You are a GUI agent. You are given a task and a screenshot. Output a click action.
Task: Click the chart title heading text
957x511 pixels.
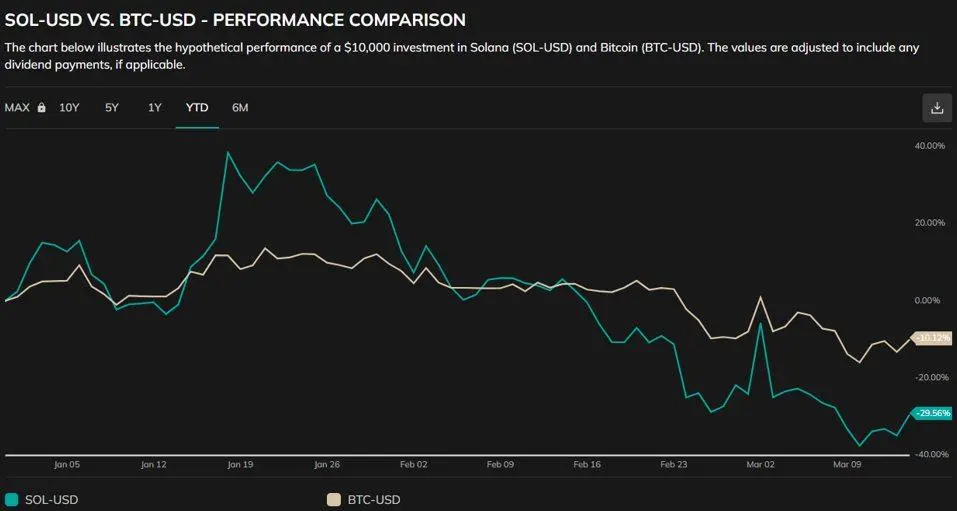point(235,20)
